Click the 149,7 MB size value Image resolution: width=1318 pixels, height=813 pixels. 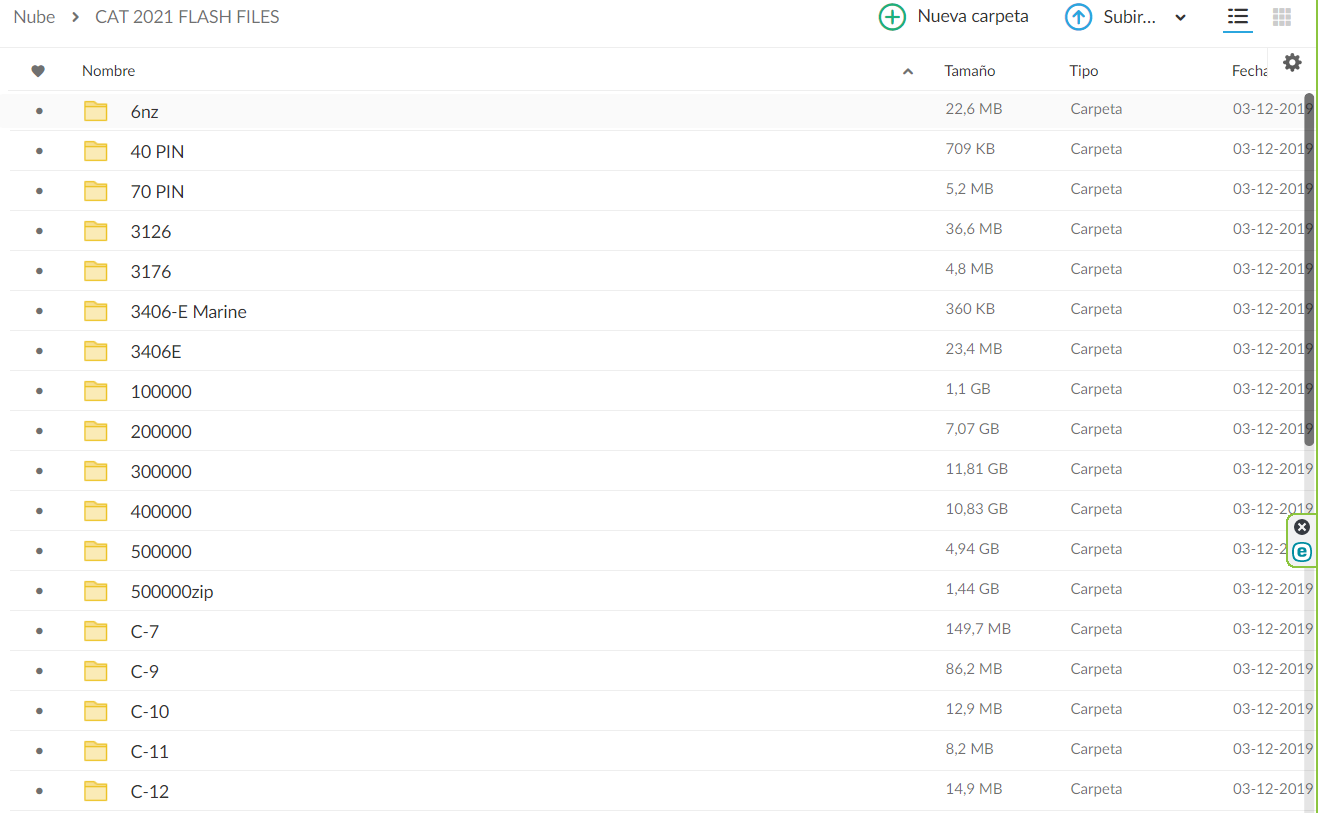[x=979, y=629]
